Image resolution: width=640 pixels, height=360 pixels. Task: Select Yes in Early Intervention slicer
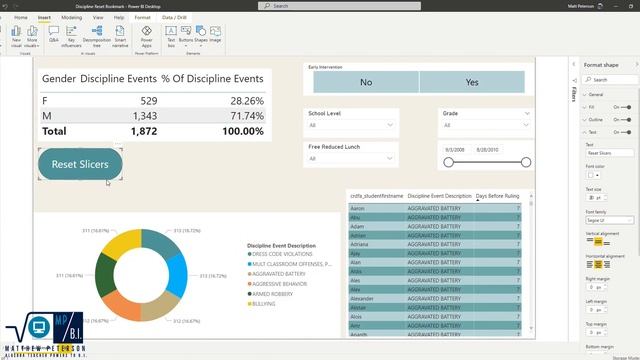pyautogui.click(x=472, y=82)
